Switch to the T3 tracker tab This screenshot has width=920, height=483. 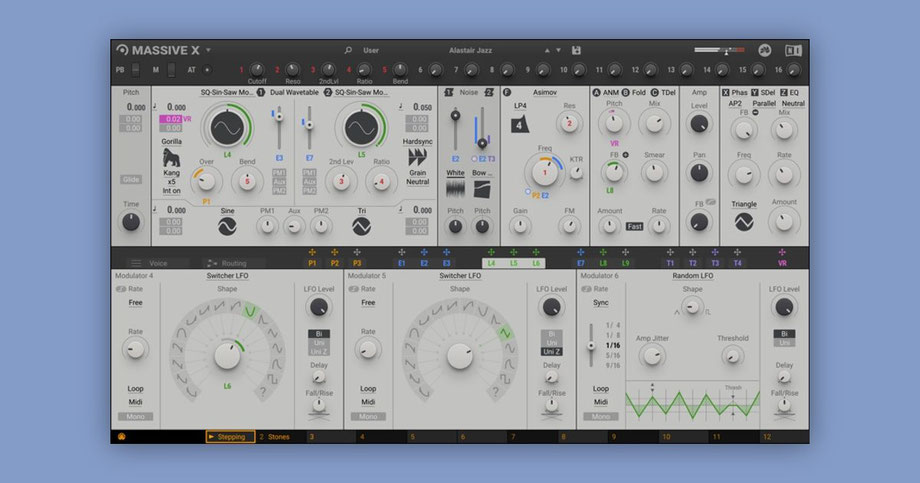(715, 264)
